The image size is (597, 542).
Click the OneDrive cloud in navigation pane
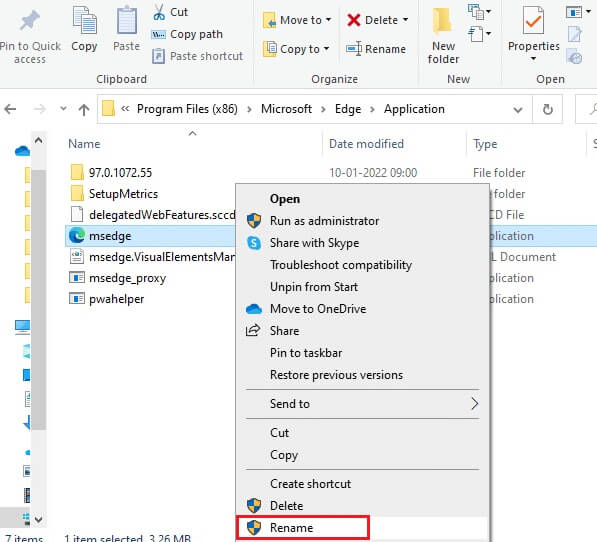pos(22,151)
